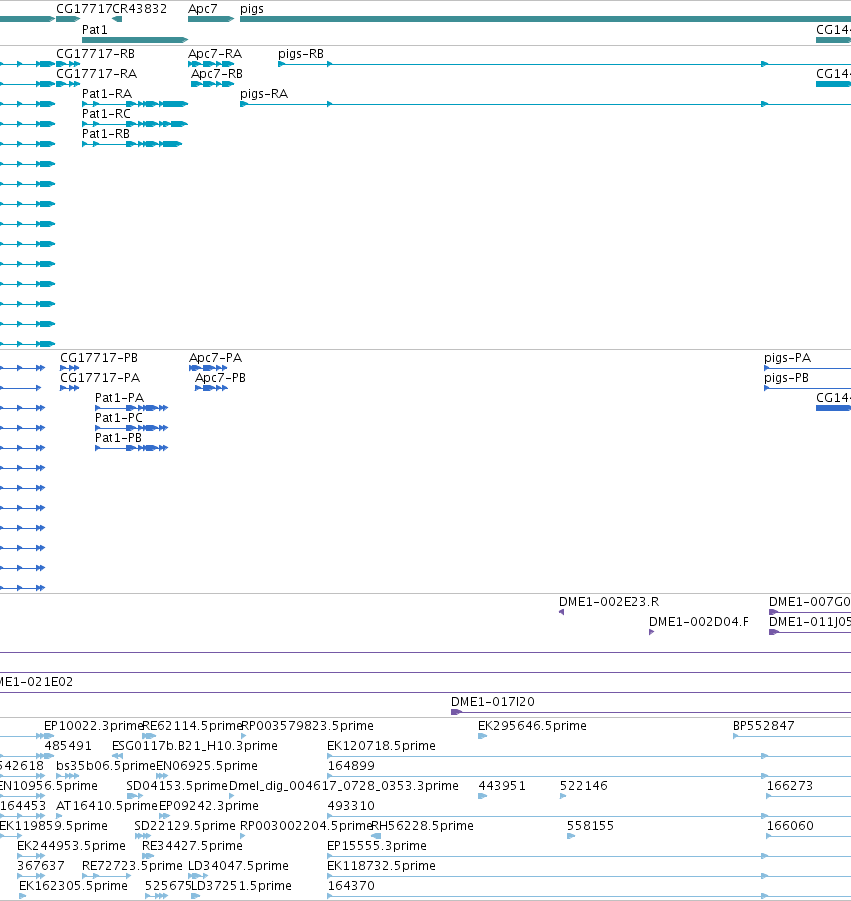Select the CG17717-PA protein label
851x901 pixels.
tap(100, 378)
